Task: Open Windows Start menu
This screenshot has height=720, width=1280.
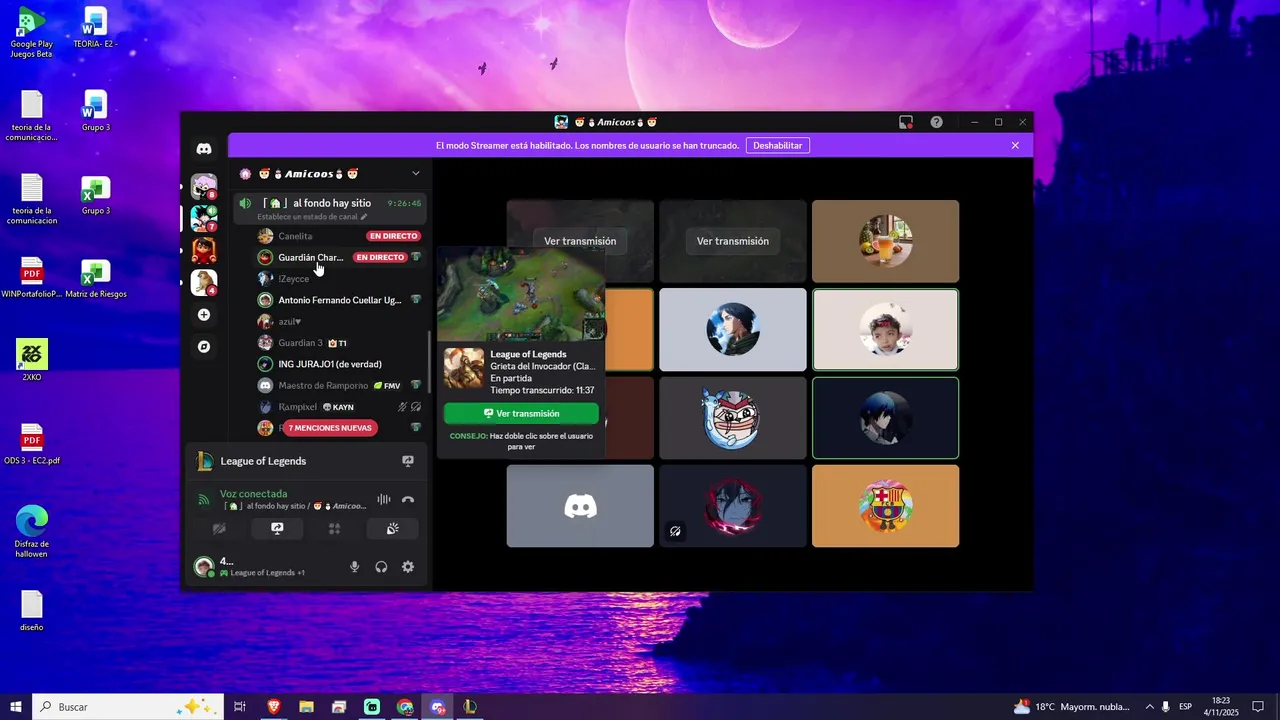Action: point(16,707)
